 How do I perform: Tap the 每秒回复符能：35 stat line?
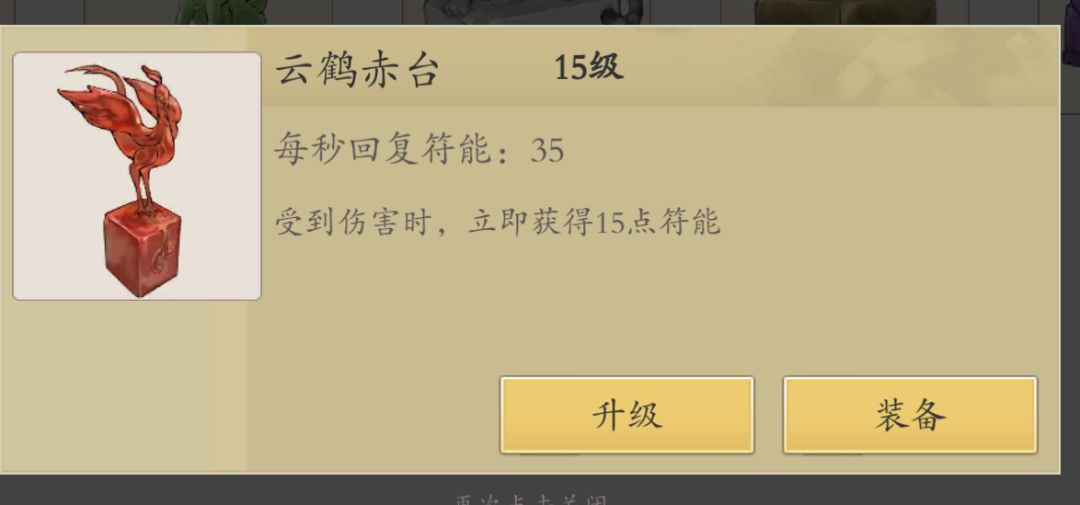[x=419, y=150]
